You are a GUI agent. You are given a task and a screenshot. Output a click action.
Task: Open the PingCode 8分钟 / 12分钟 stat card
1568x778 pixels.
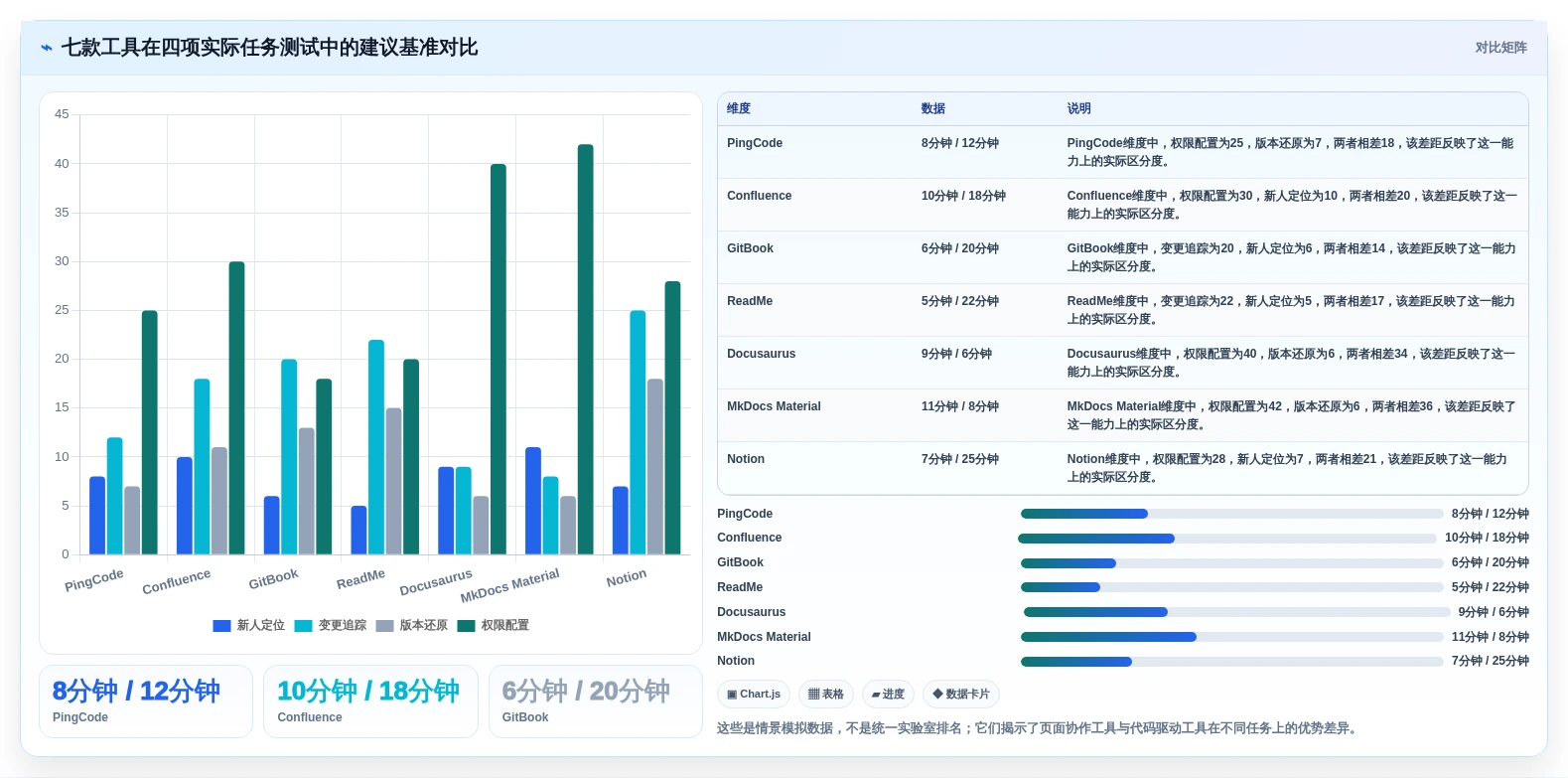point(146,701)
